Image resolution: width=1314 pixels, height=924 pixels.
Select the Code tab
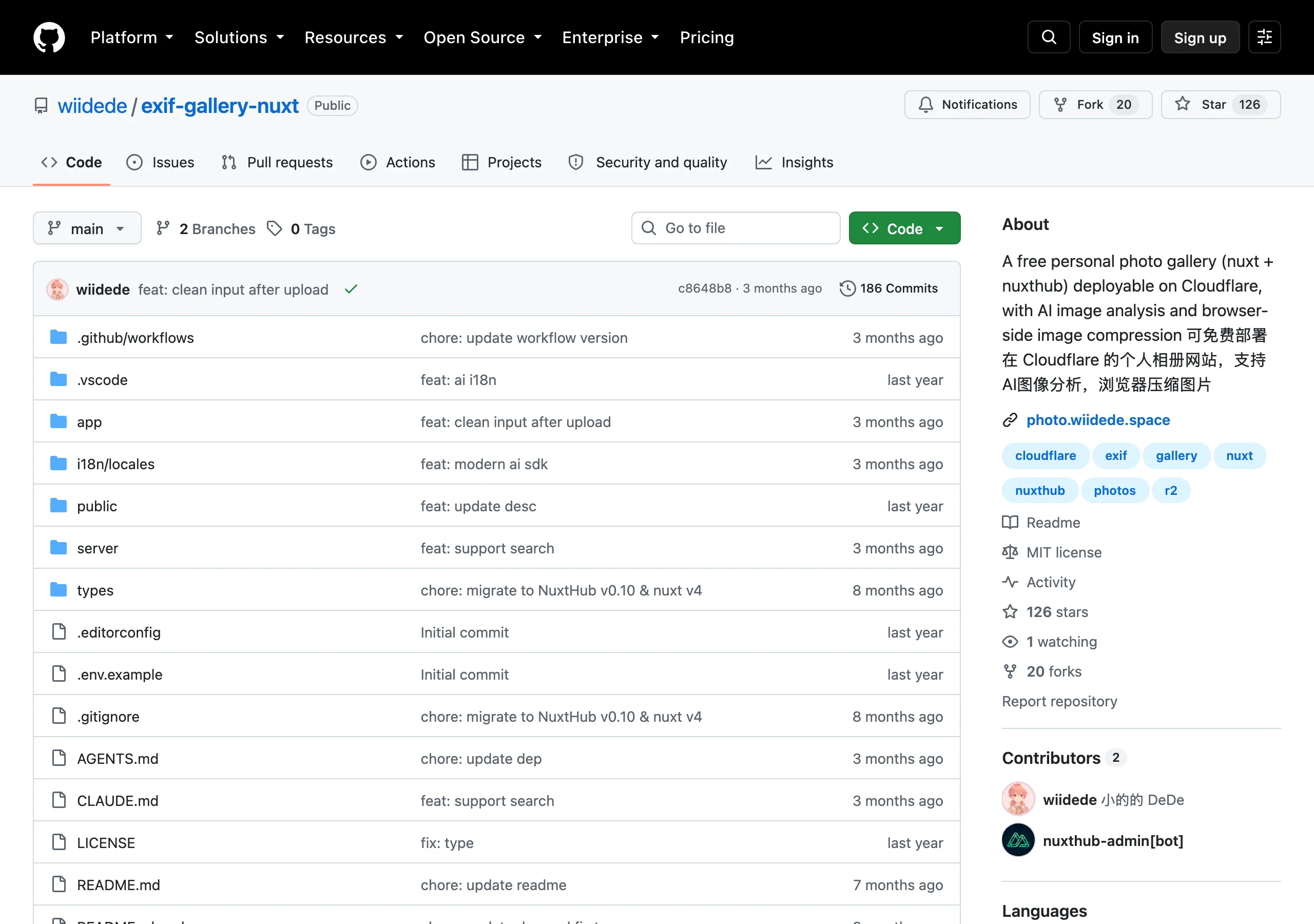pos(71,163)
